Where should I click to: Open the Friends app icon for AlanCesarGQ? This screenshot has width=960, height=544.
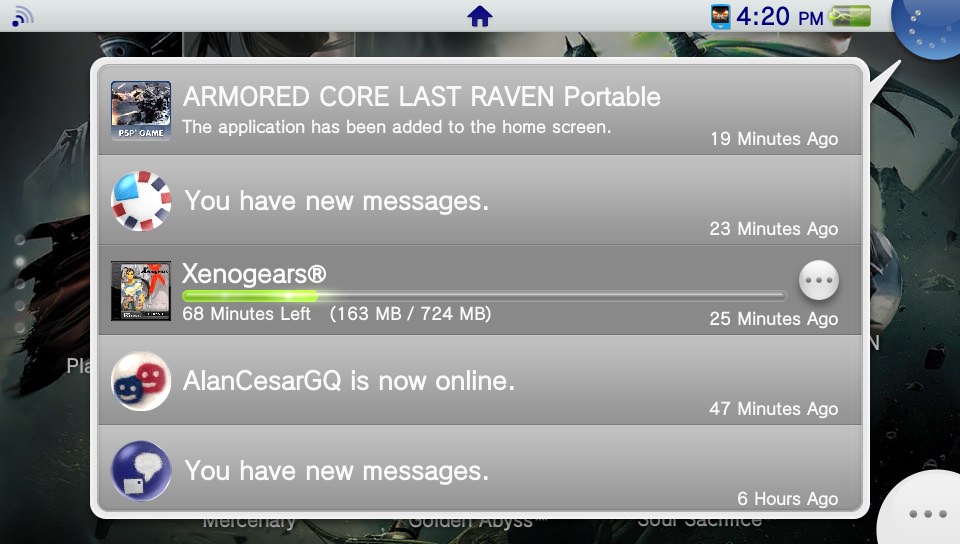[141, 381]
